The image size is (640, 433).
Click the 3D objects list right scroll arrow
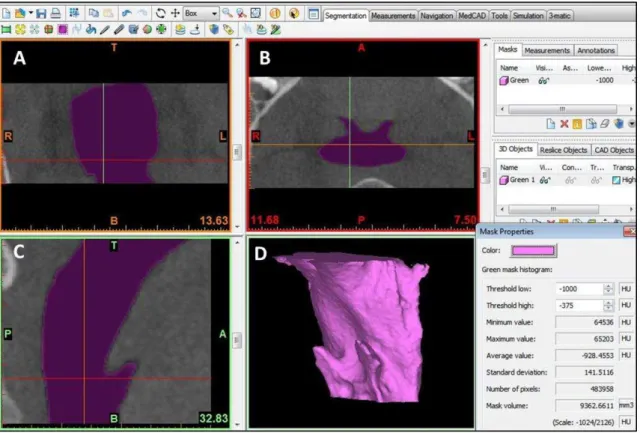coord(631,209)
